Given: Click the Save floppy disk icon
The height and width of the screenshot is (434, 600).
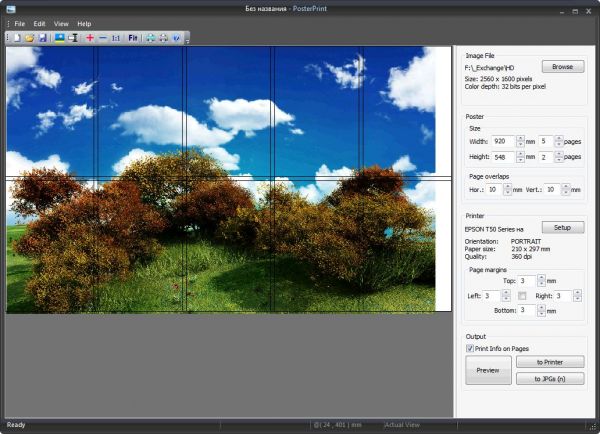Looking at the screenshot, I should 42,37.
